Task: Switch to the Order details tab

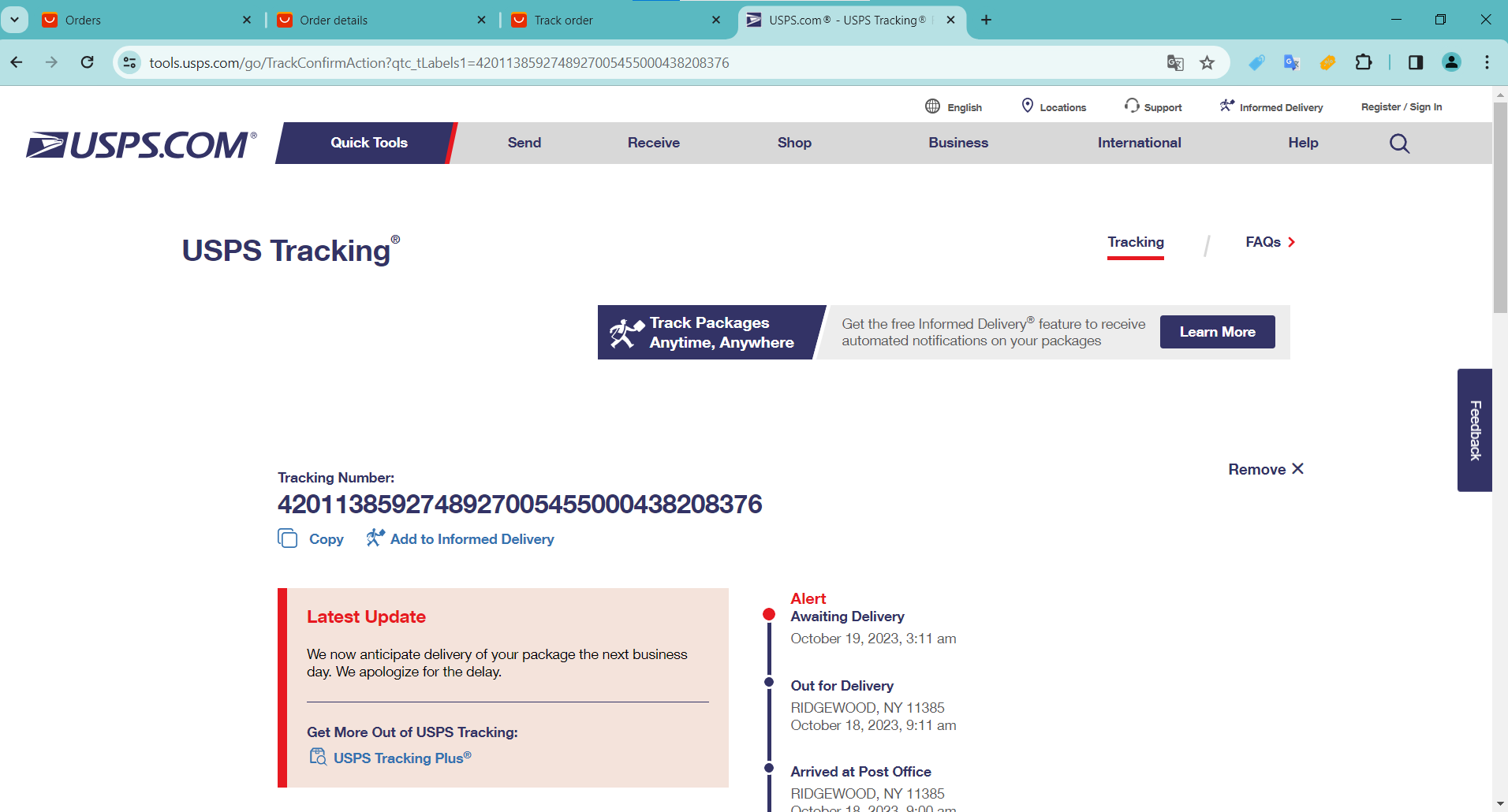Action: click(381, 20)
